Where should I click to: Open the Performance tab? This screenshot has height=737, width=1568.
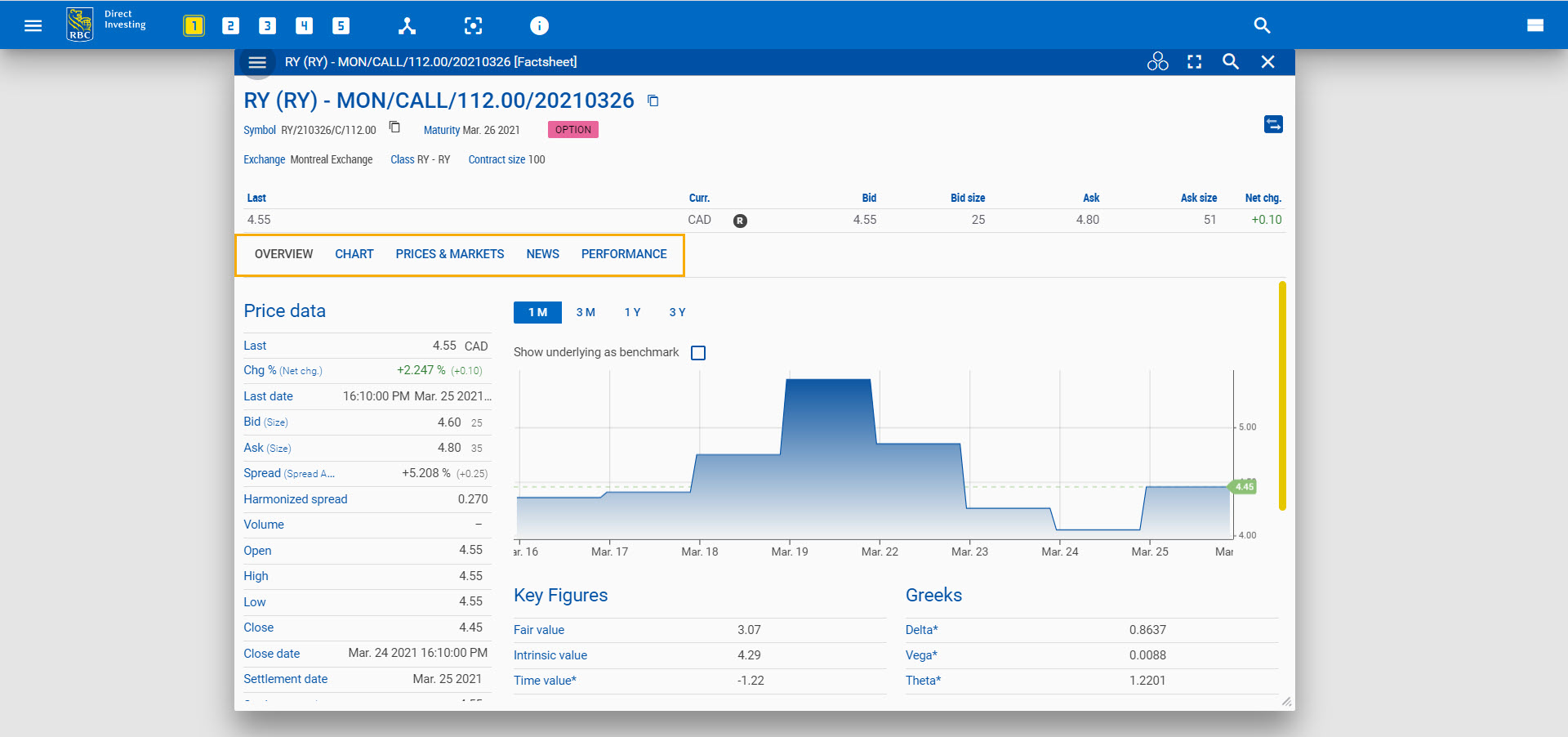624,254
